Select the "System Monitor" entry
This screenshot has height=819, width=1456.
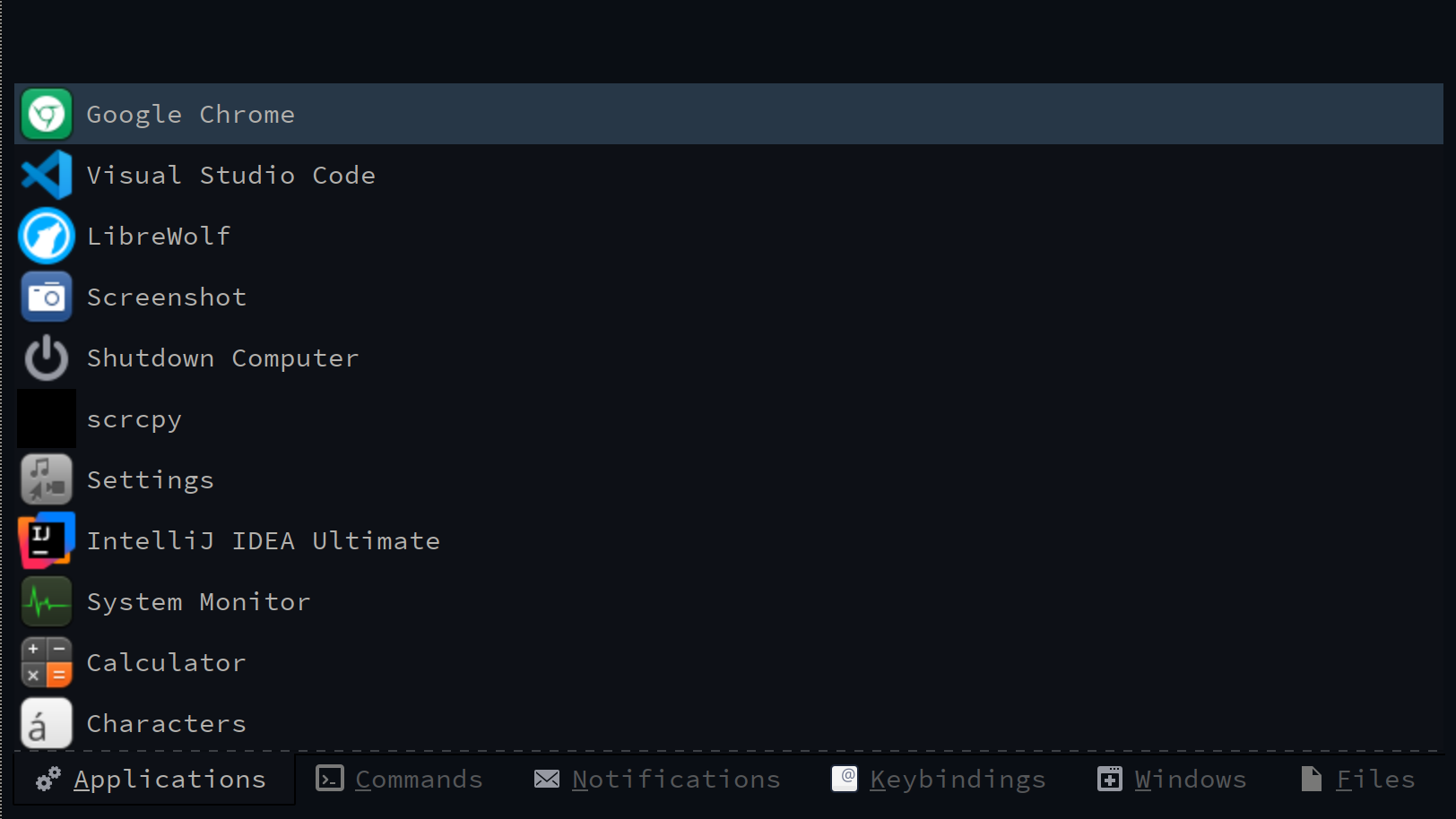pos(729,601)
